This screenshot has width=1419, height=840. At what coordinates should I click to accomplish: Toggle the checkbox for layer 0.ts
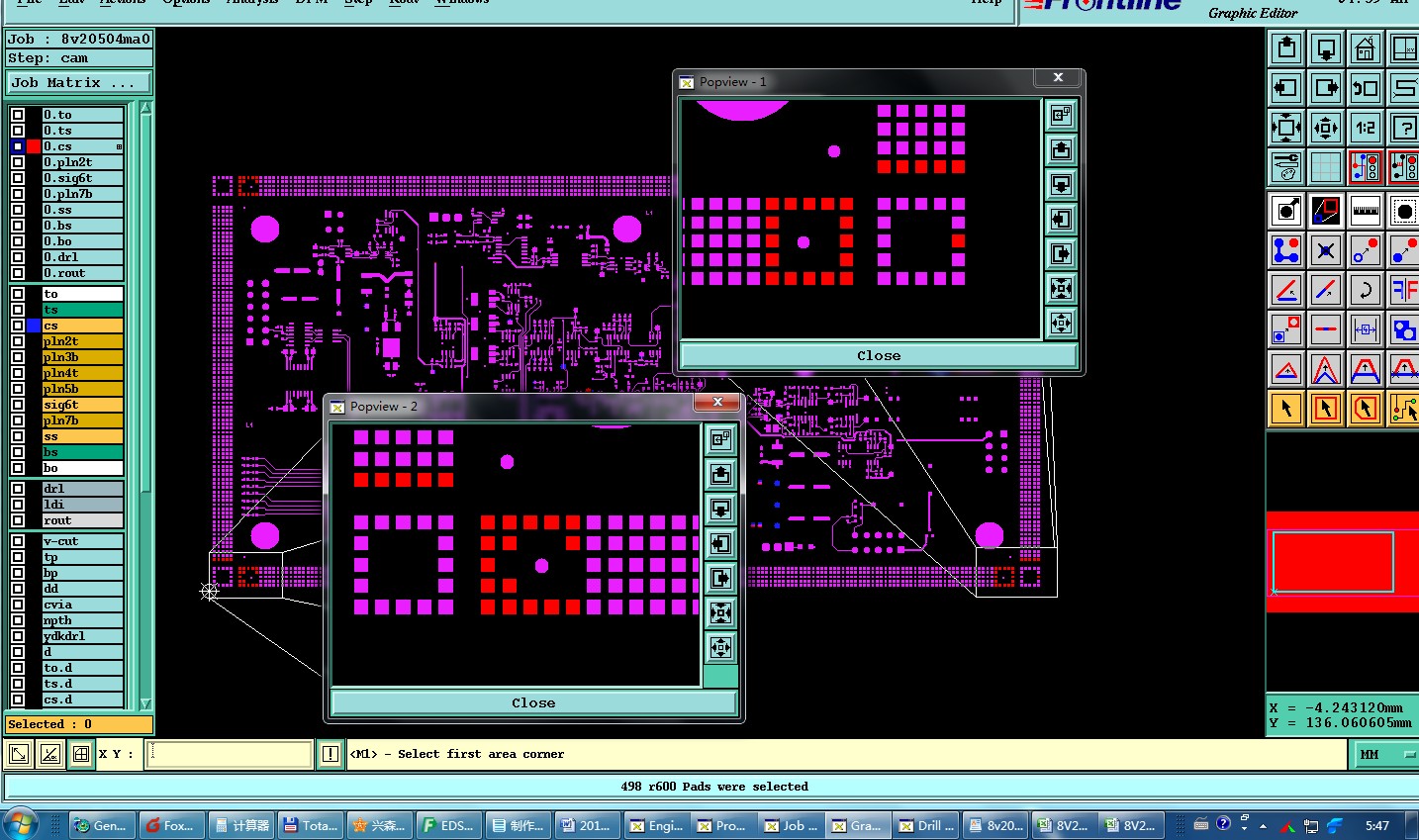(18, 131)
